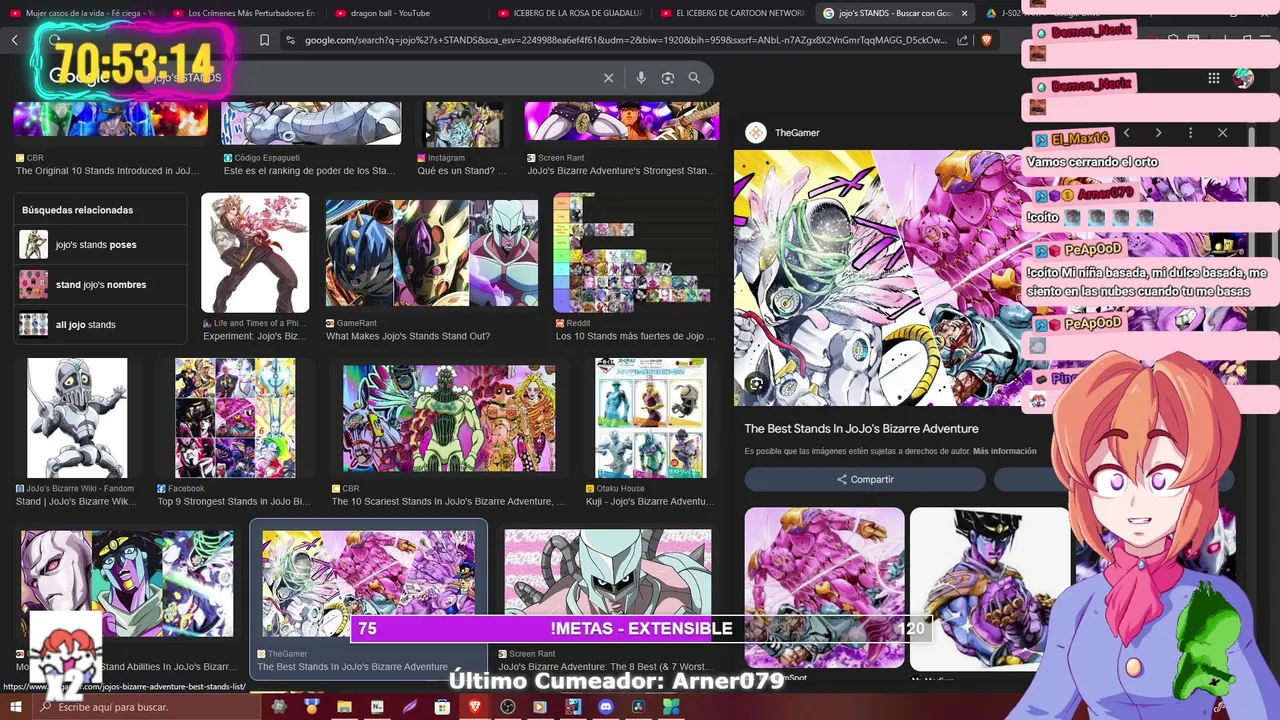Click the Lens search icon on preview image
This screenshot has height=720, width=1280.
[756, 383]
